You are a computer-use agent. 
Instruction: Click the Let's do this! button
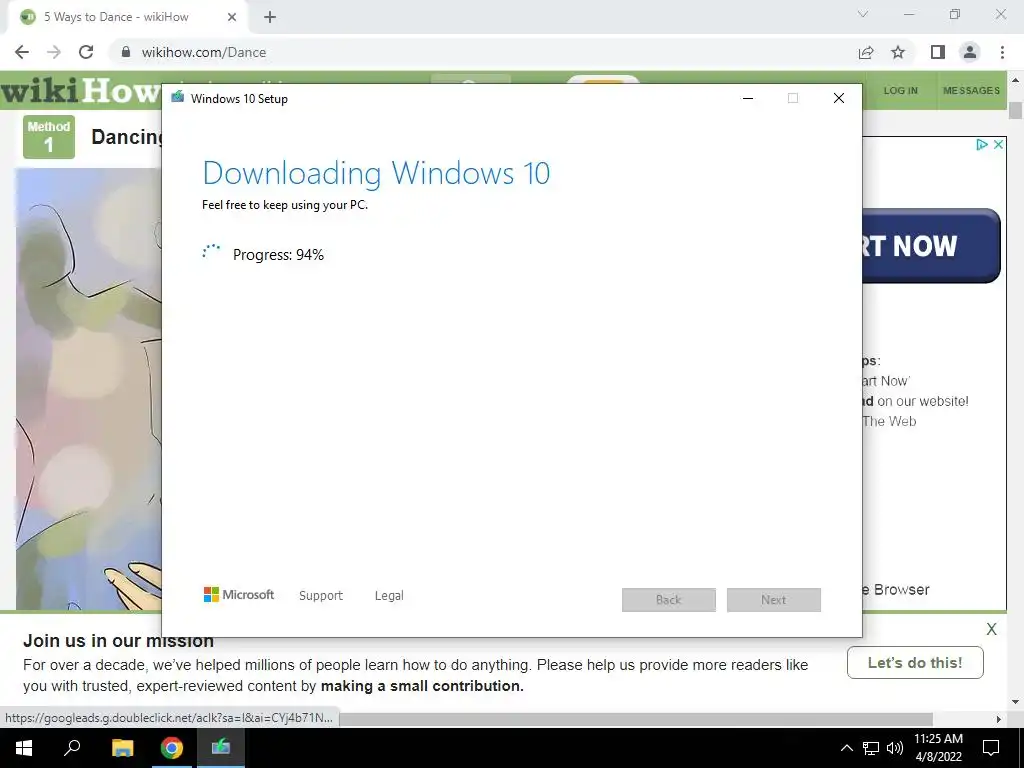(915, 663)
